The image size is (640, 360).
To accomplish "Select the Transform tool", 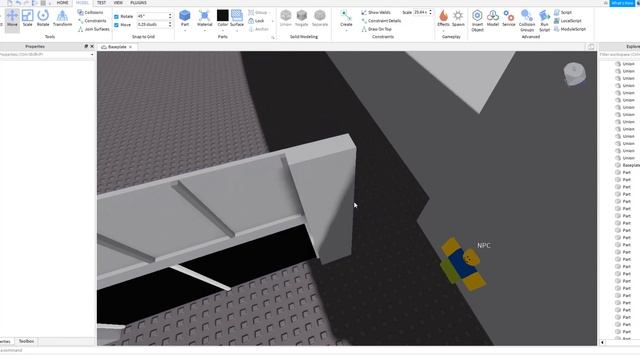I will (x=62, y=19).
